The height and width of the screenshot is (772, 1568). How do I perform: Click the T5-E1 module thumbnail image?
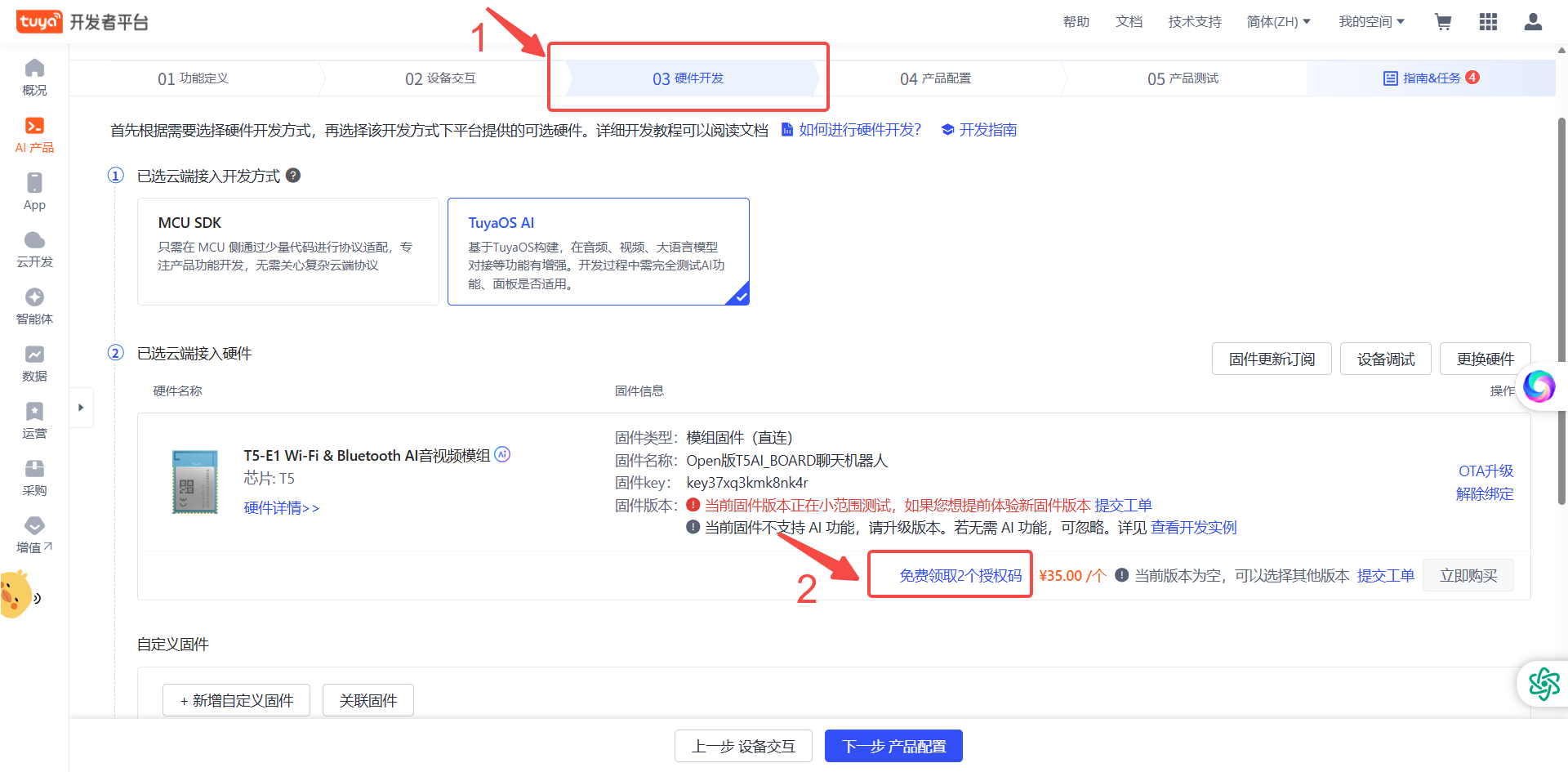tap(195, 482)
